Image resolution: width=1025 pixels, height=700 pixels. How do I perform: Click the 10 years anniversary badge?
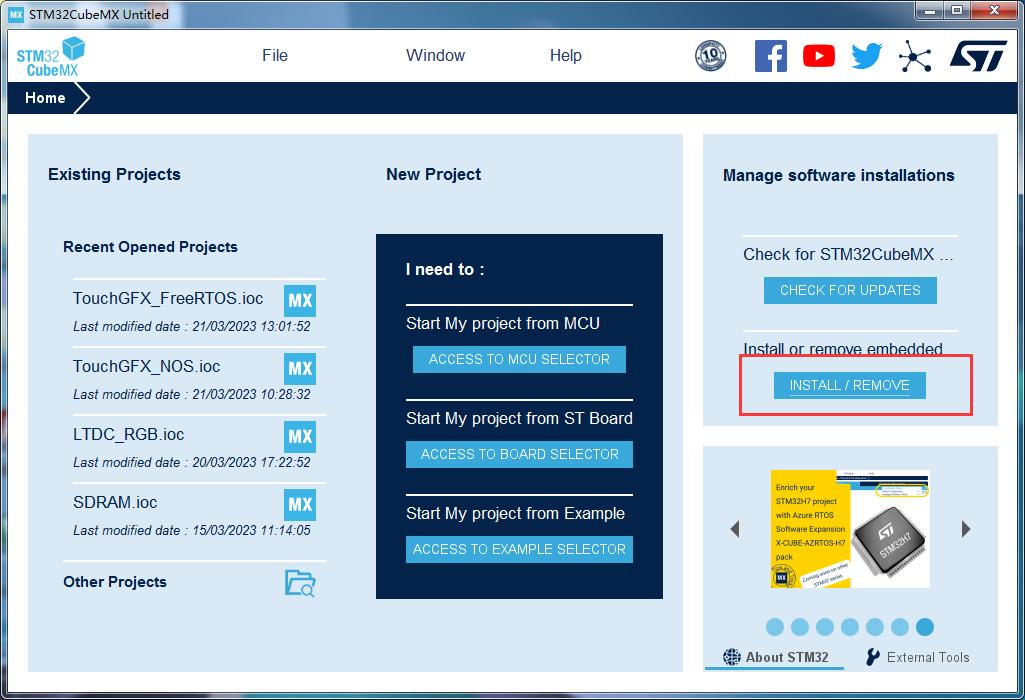[711, 56]
